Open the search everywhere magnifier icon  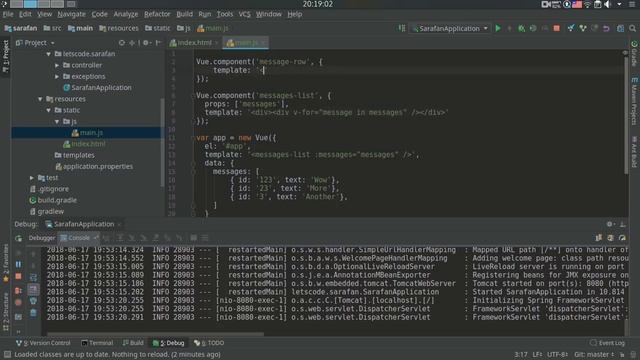pyautogui.click(x=632, y=28)
